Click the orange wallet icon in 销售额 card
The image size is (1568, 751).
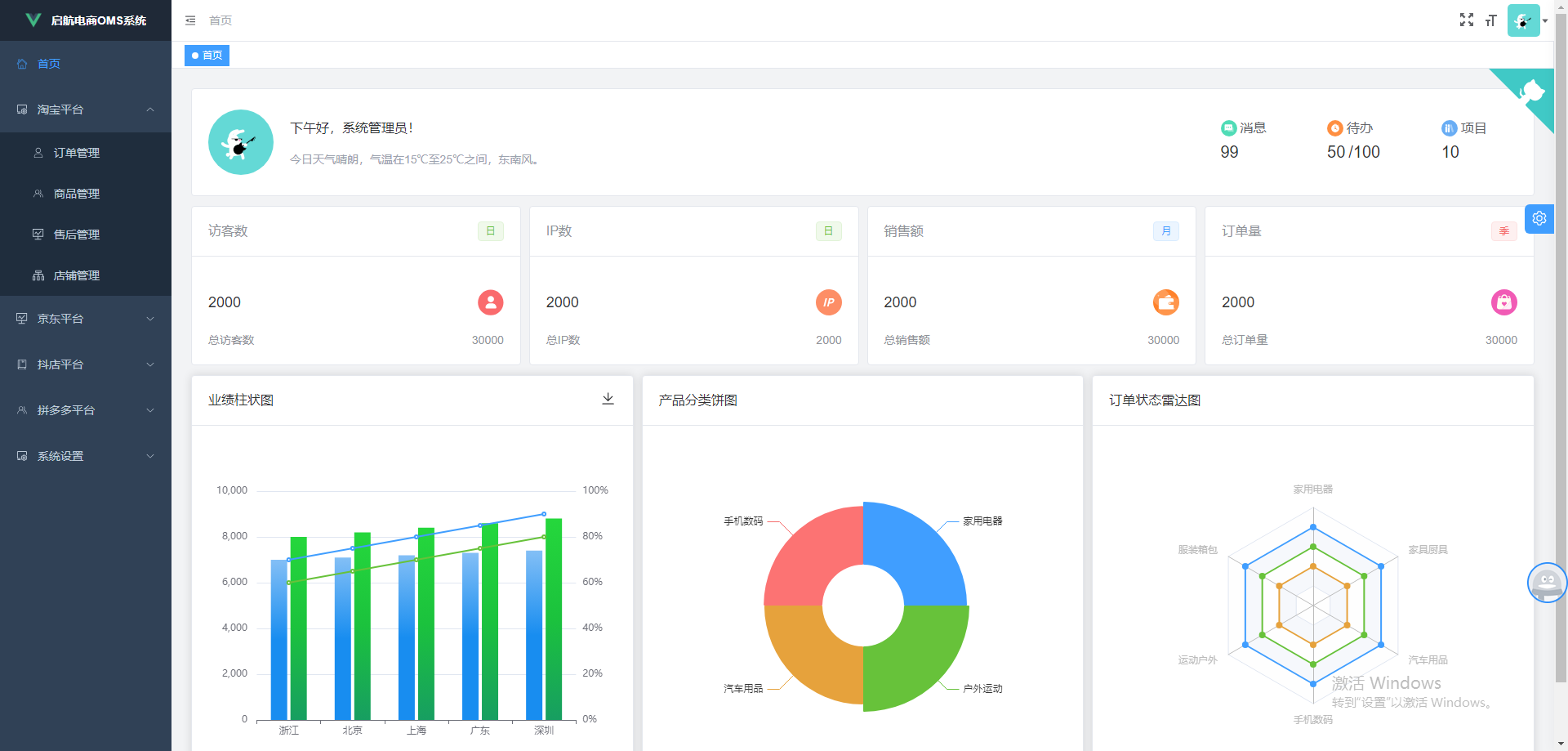click(x=1165, y=302)
